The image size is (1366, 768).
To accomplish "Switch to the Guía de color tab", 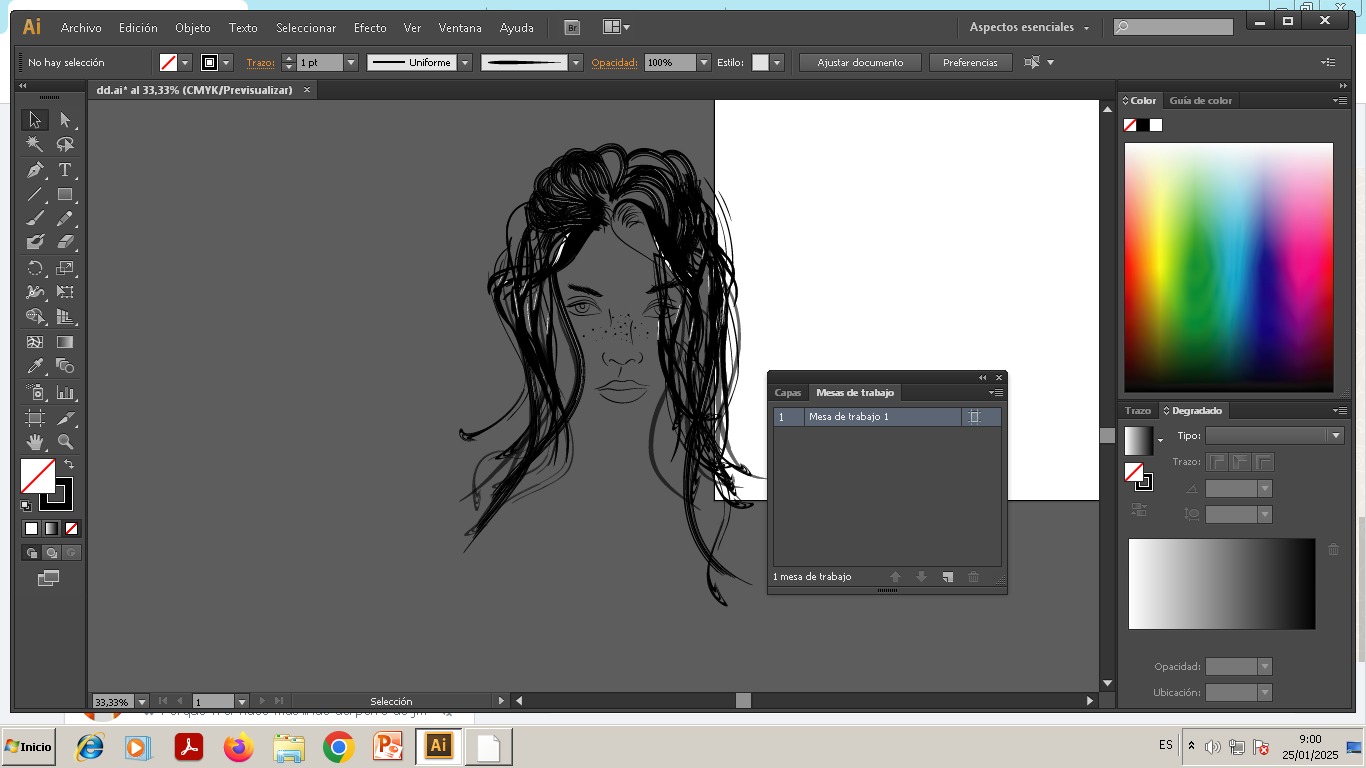I will click(1200, 101).
